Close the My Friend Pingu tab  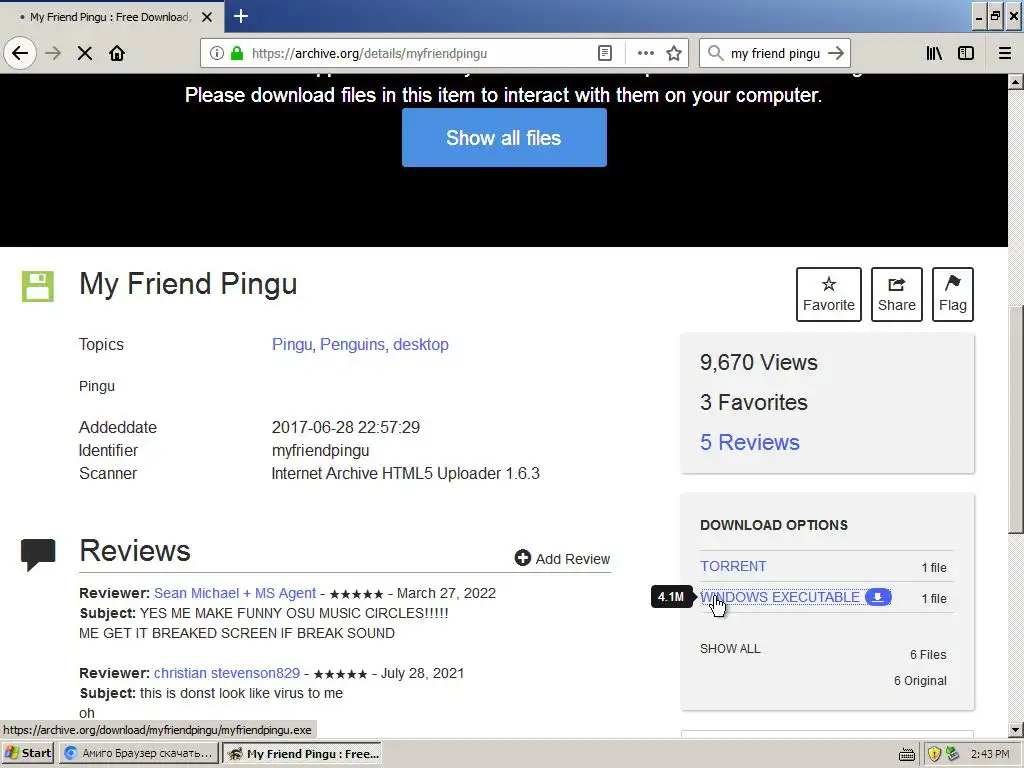point(207,17)
